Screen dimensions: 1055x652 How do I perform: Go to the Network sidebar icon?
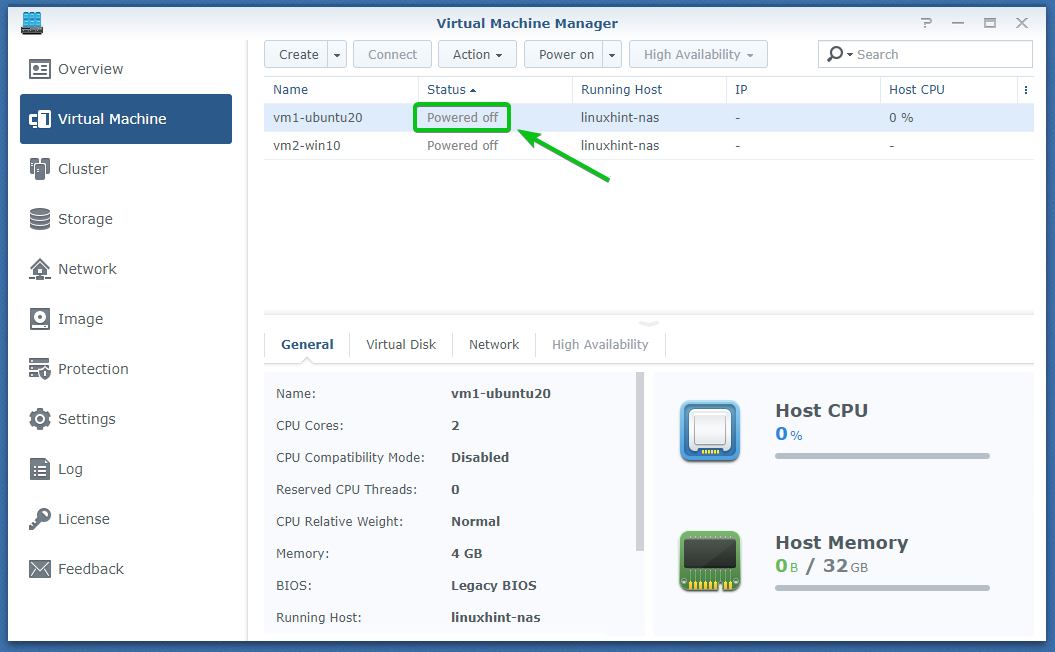(40, 269)
